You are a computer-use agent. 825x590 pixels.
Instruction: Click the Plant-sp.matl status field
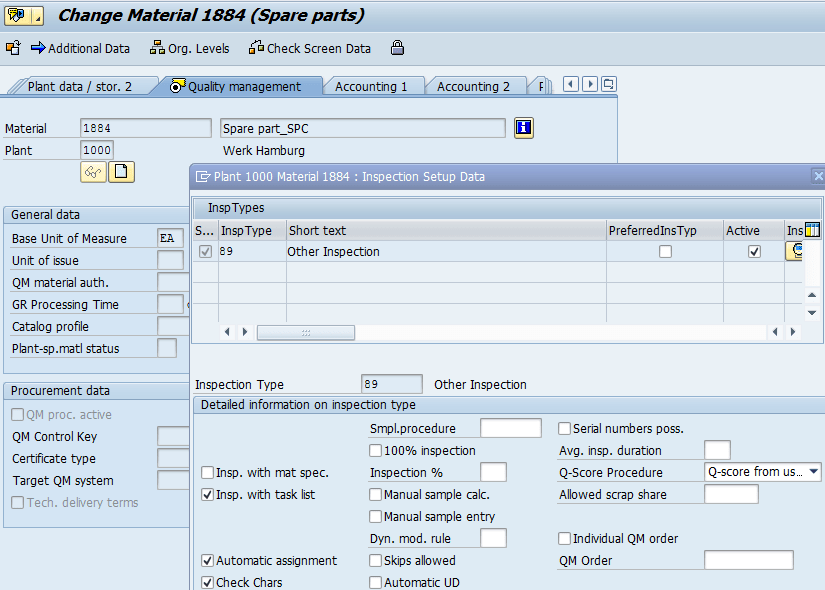pos(167,348)
